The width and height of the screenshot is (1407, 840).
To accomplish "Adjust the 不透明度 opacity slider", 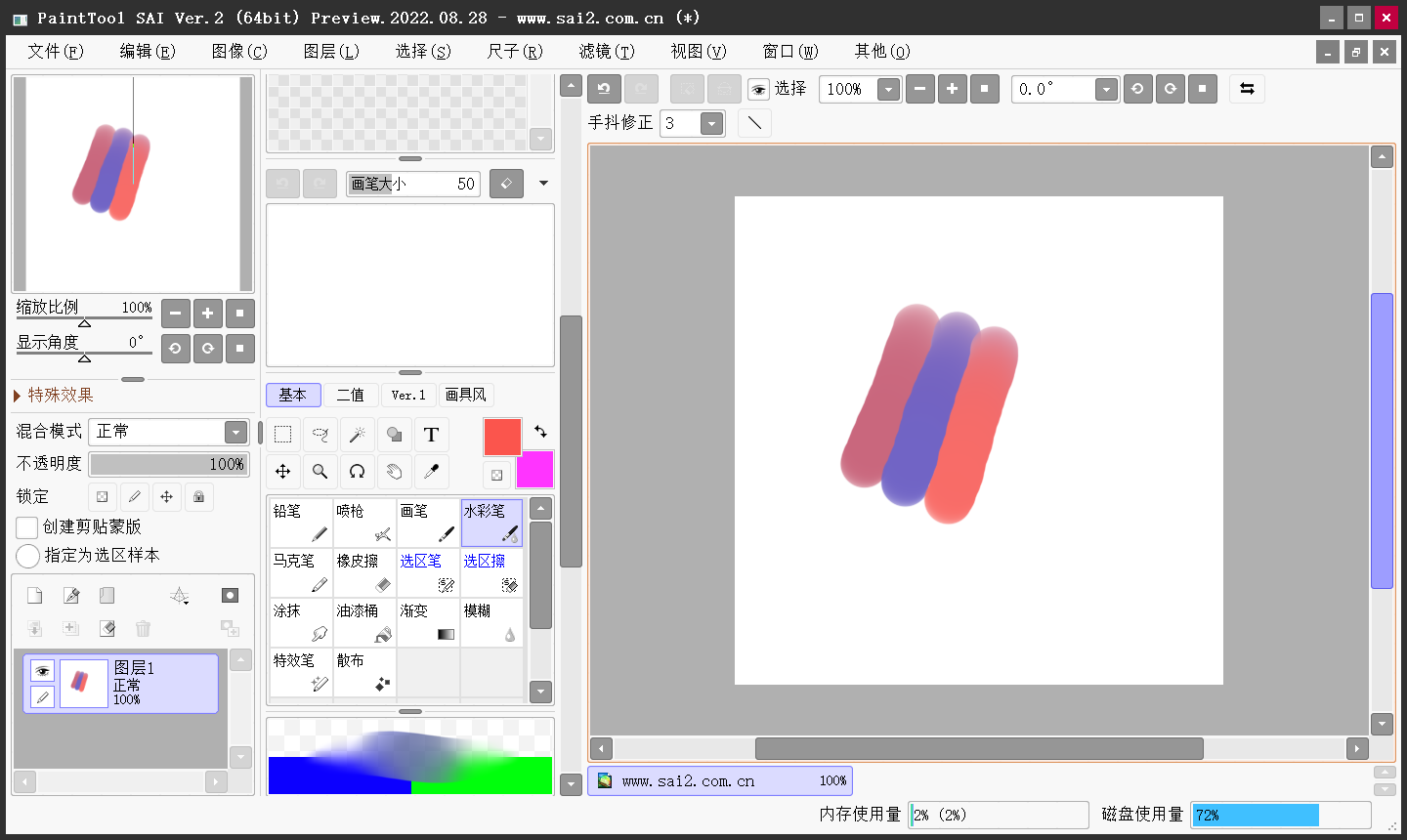I will [169, 464].
